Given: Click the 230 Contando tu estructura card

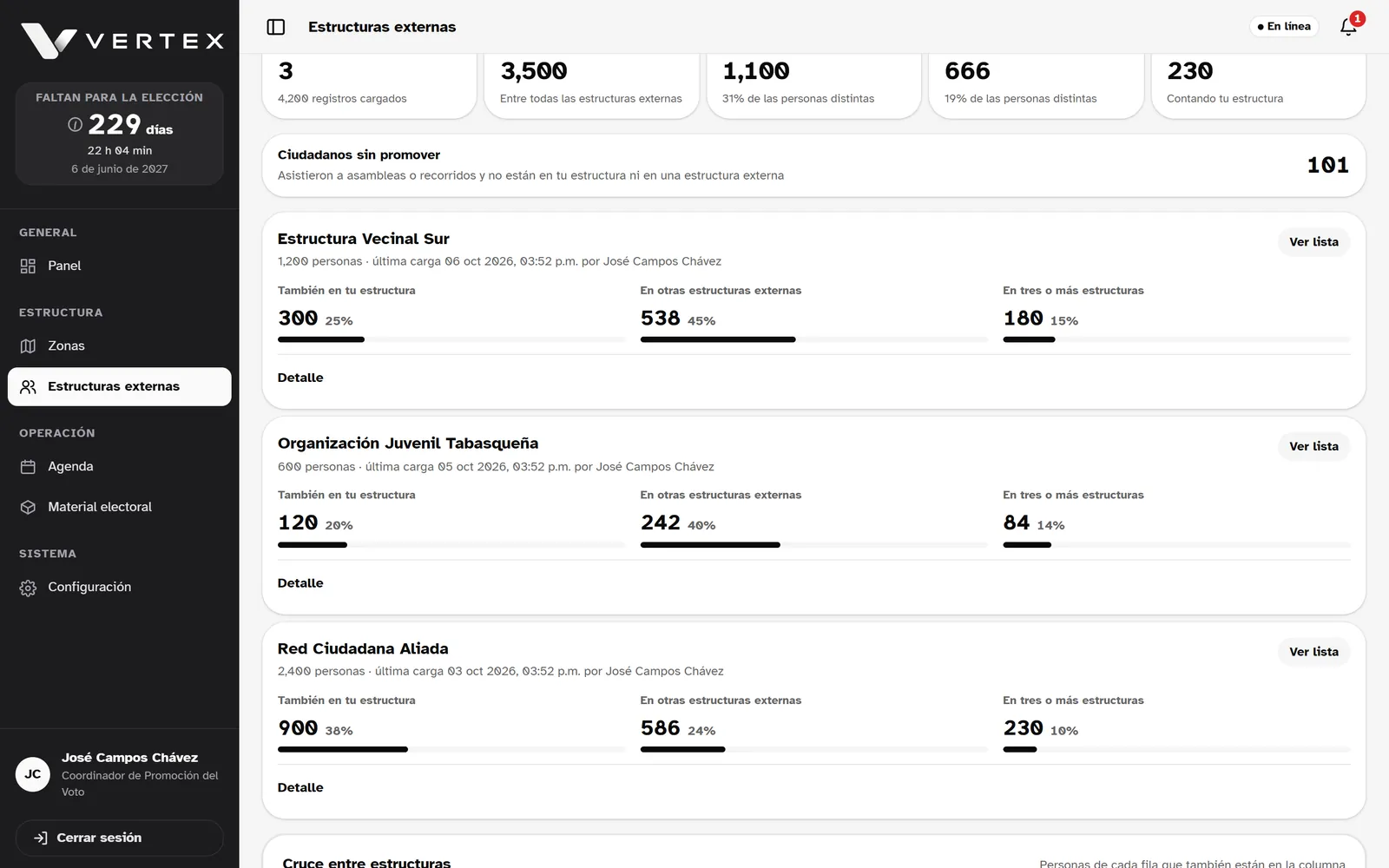Looking at the screenshot, I should tap(1259, 85).
